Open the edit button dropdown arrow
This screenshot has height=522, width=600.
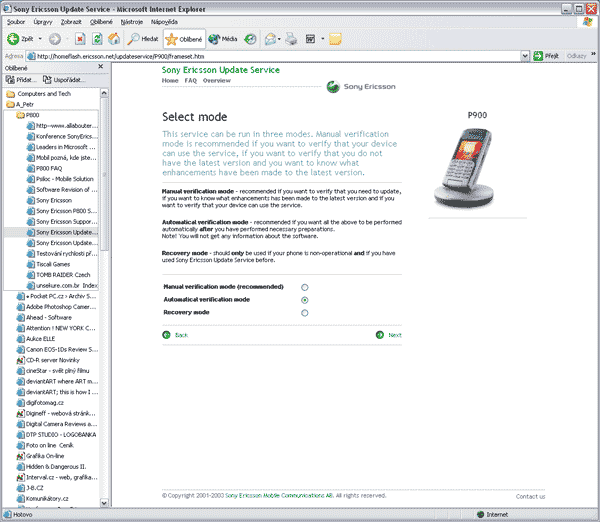click(323, 39)
